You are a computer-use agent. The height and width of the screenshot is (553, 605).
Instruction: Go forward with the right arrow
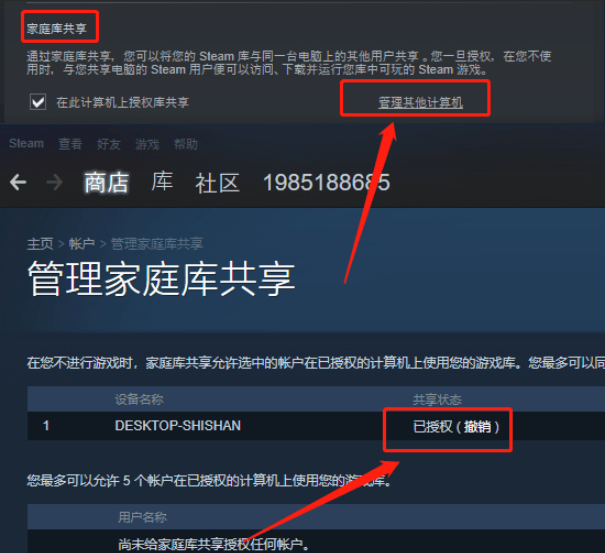[x=54, y=182]
